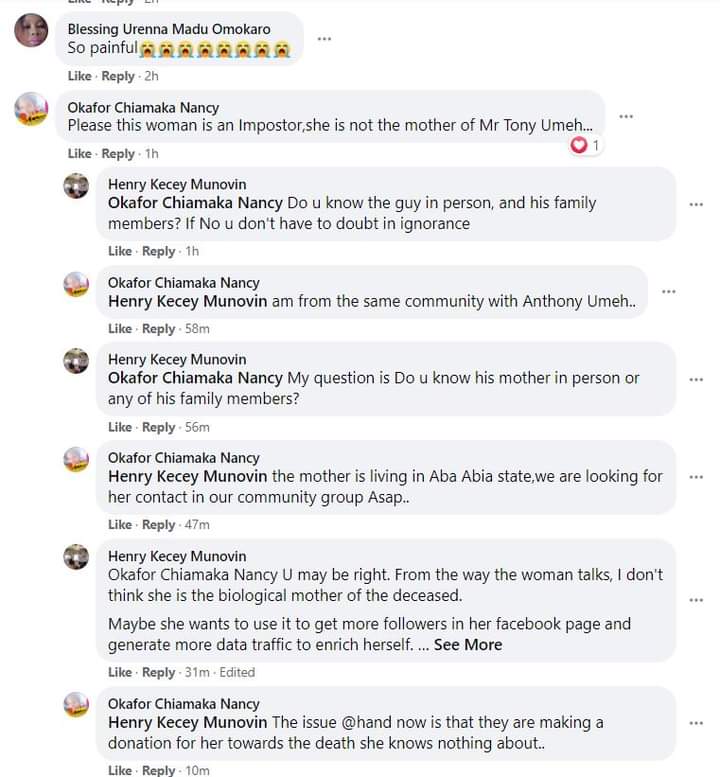View edit history via Edited label
This screenshot has width=720, height=777.
pos(237,672)
